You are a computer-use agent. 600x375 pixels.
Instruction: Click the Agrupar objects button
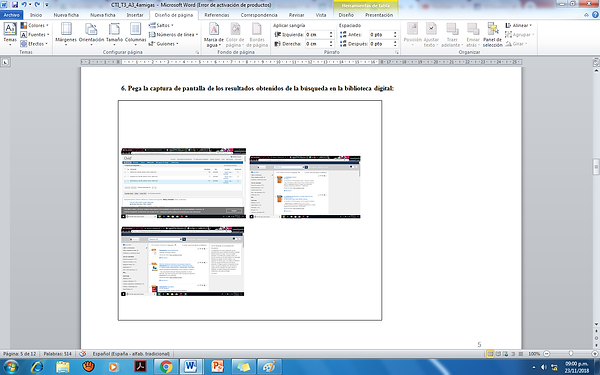pos(519,34)
